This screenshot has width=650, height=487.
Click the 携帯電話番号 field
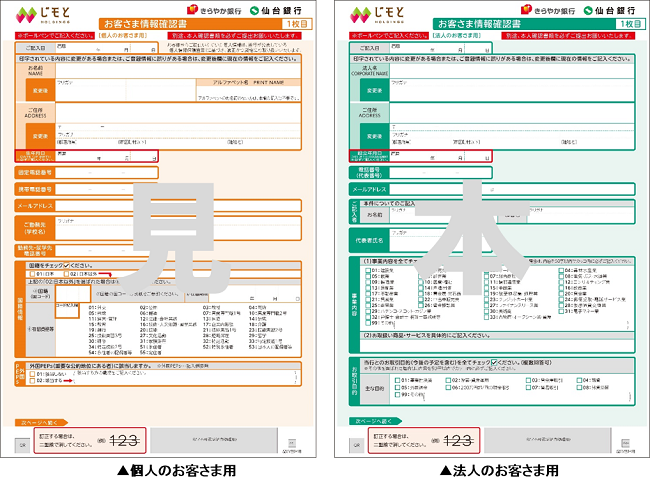(x=106, y=189)
